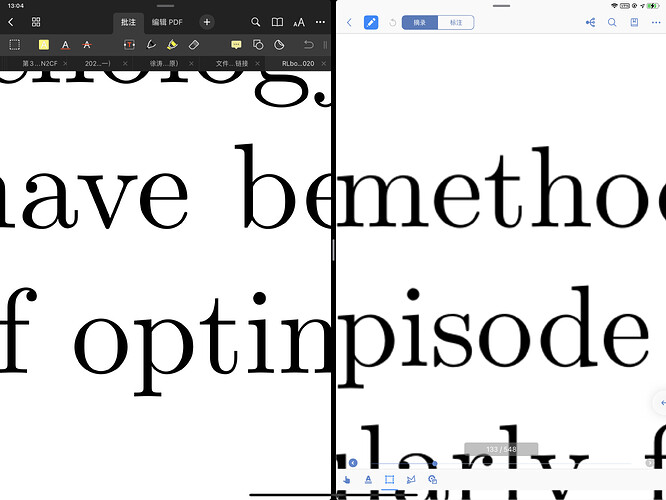
Task: Tap the 13:04 clock in status bar
Action: click(x=16, y=6)
